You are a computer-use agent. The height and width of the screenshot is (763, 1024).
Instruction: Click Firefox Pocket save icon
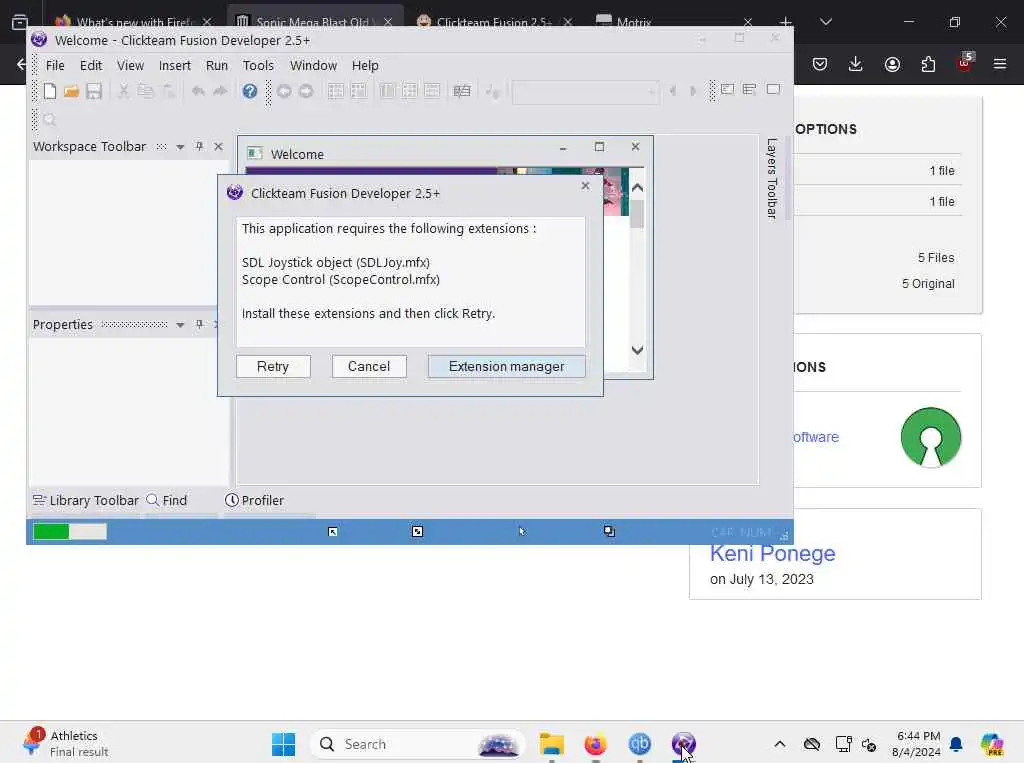[820, 64]
